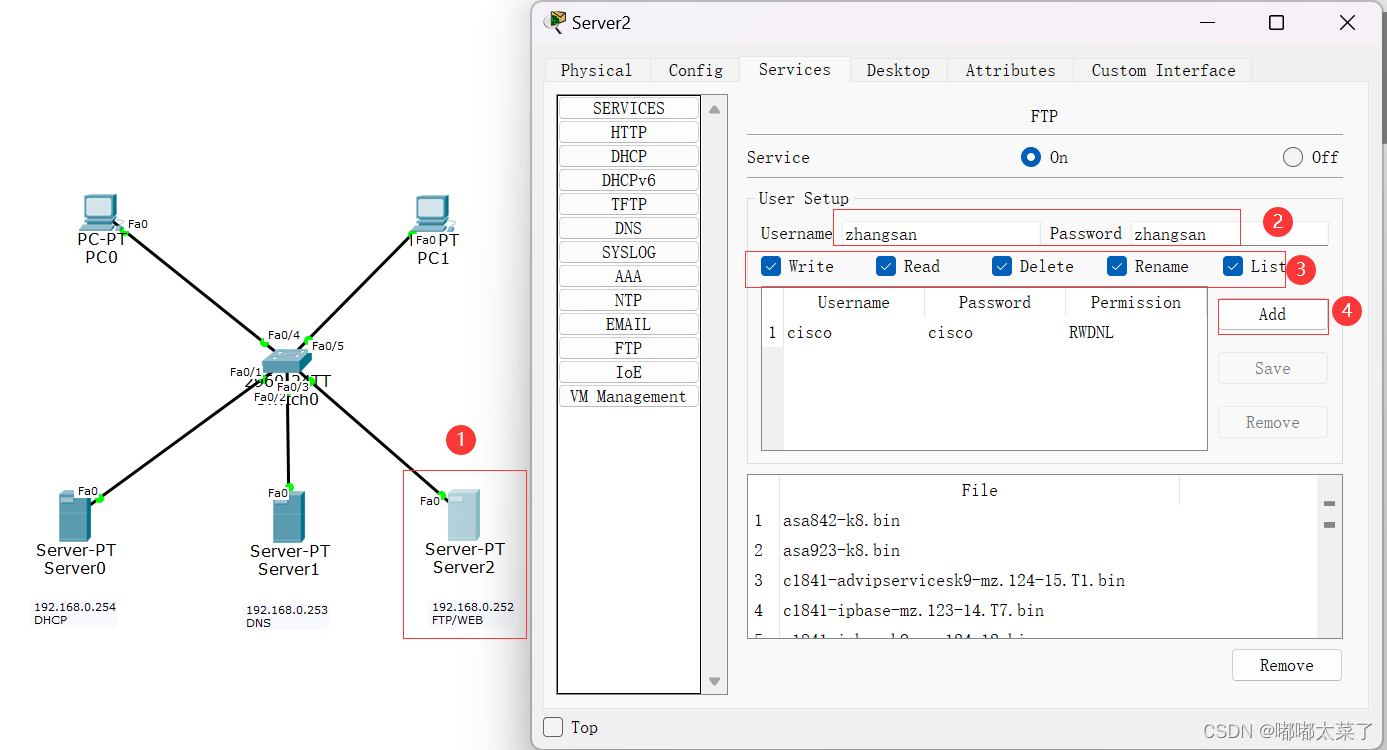Select DHCP in the services list
Viewport: 1387px width, 750px height.
pyautogui.click(x=629, y=156)
